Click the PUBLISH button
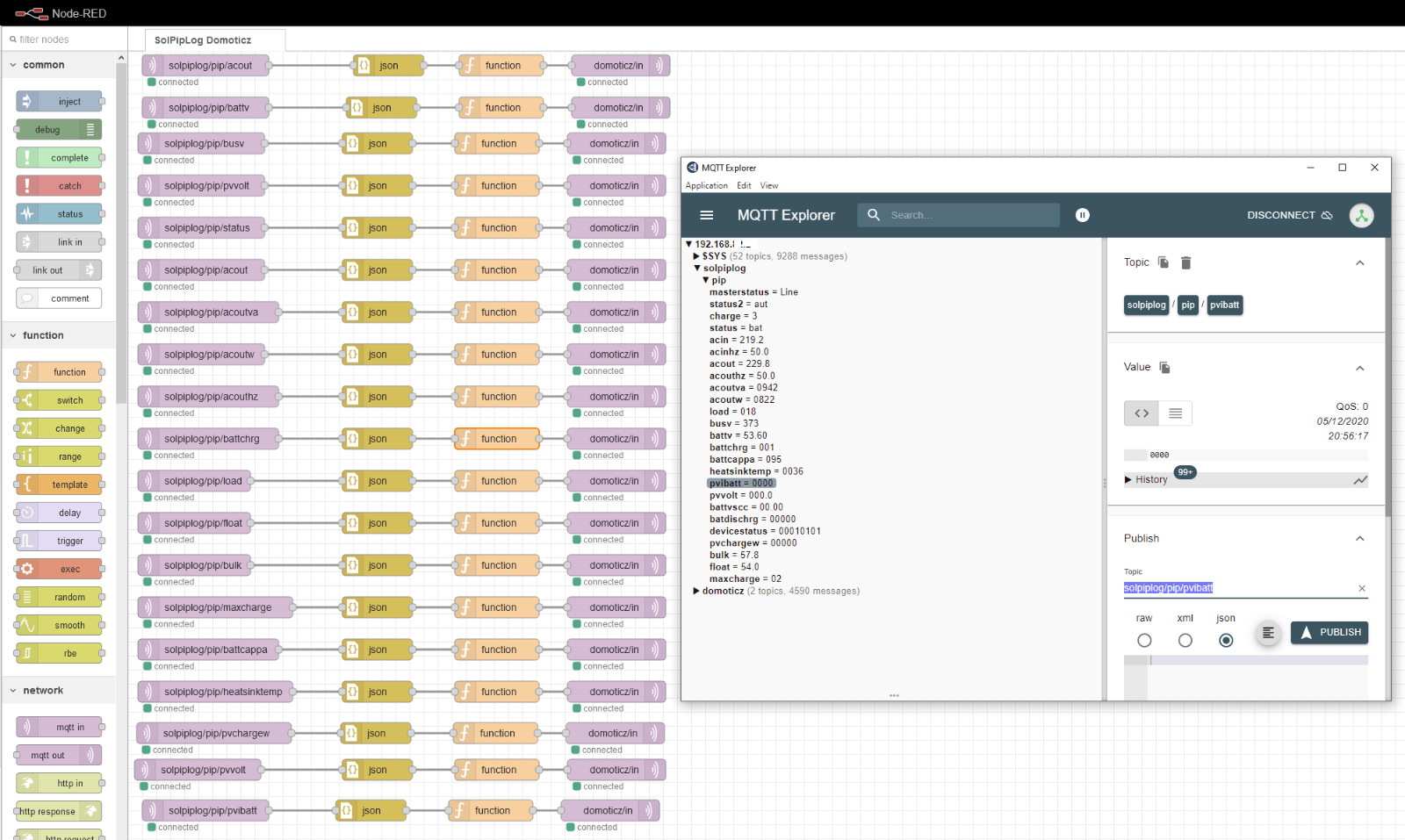This screenshot has width=1405, height=840. [x=1329, y=632]
